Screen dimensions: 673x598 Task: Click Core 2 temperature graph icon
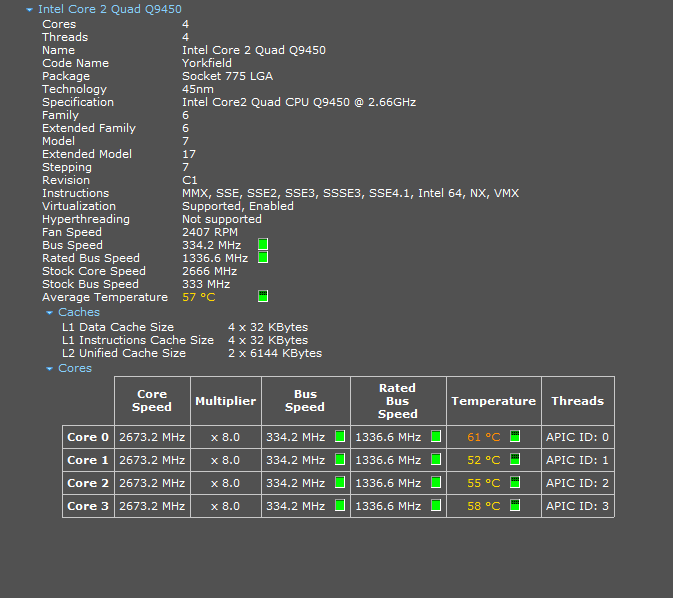click(x=515, y=482)
